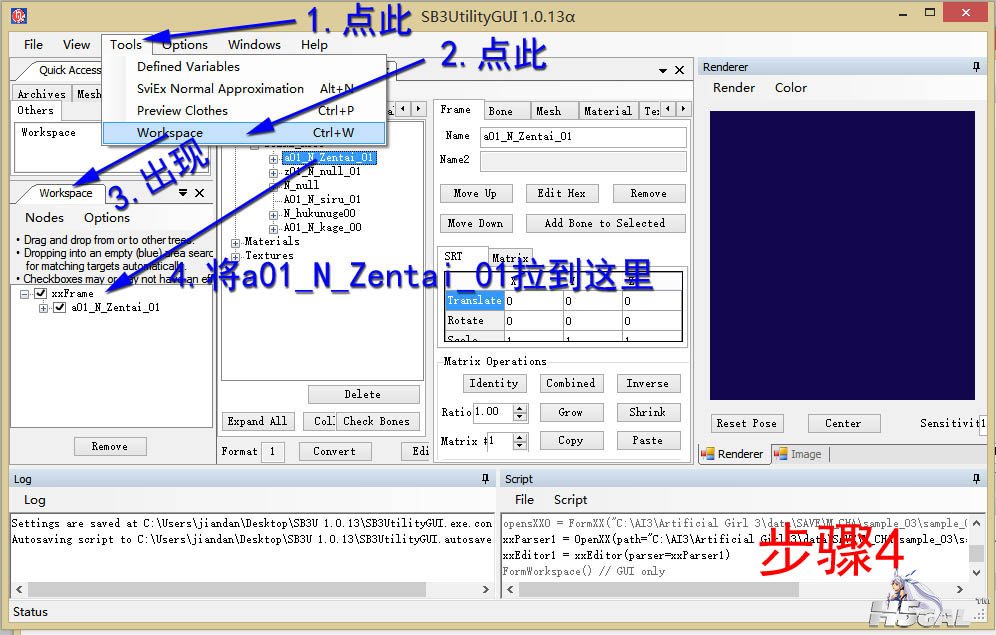Open the View menu
This screenshot has width=996, height=635.
point(76,44)
